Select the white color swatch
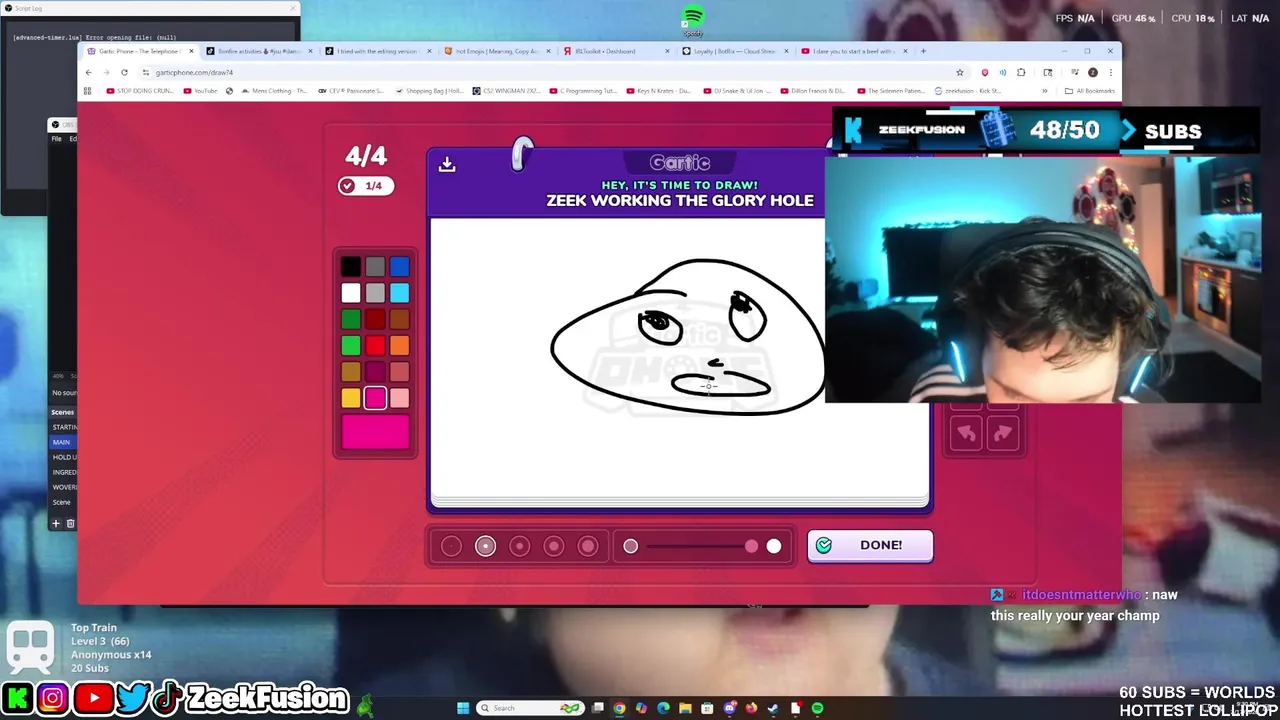The height and width of the screenshot is (720, 1280). coord(350,293)
